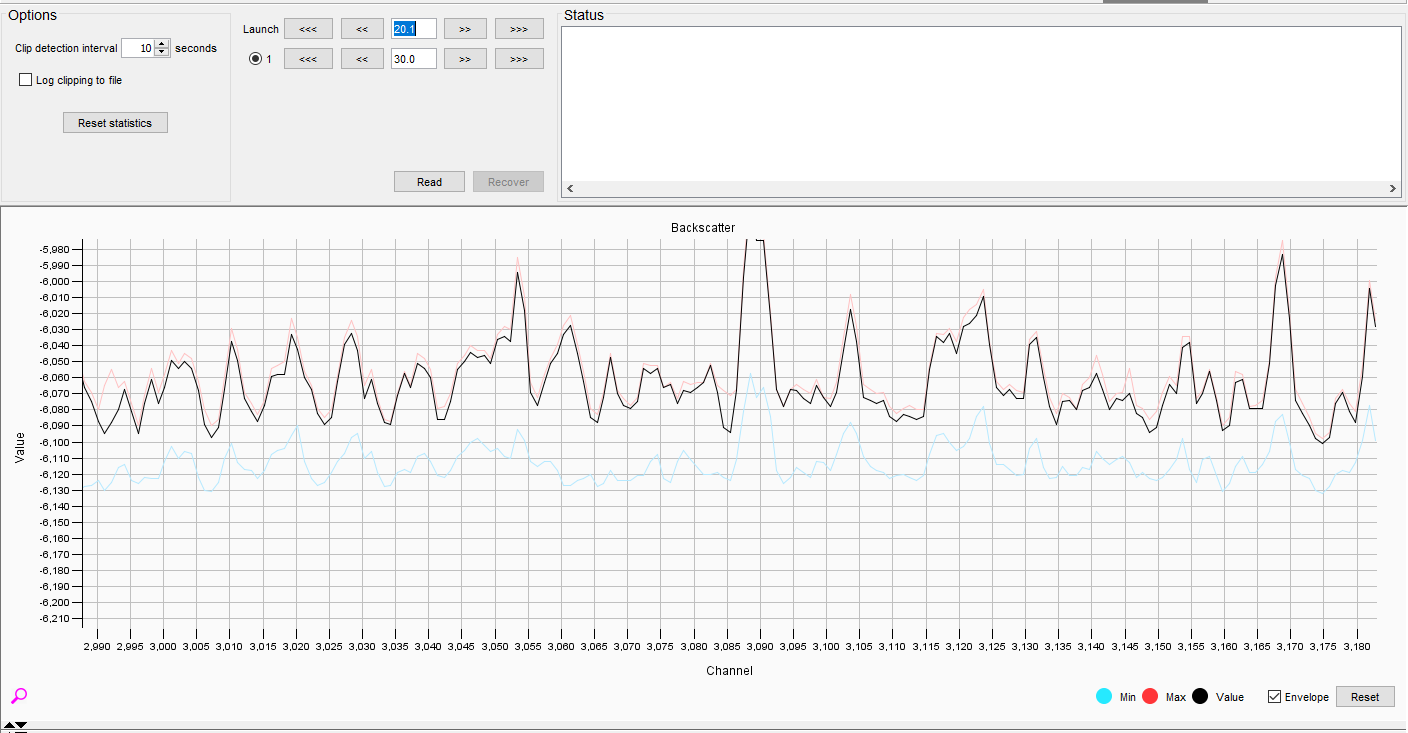
Task: Select radio button 1
Action: pyautogui.click(x=255, y=59)
